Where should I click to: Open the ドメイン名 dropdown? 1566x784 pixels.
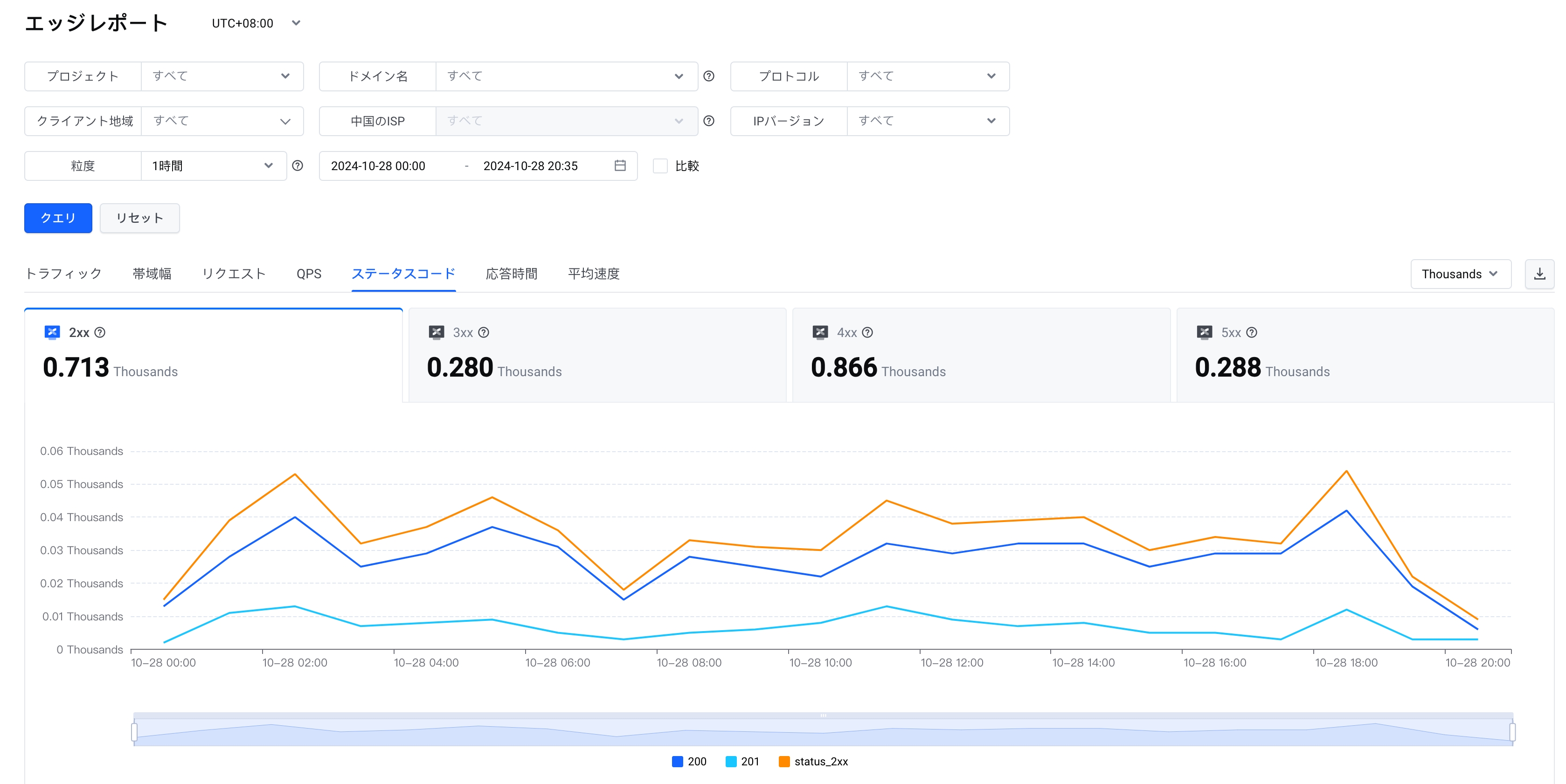click(x=567, y=76)
